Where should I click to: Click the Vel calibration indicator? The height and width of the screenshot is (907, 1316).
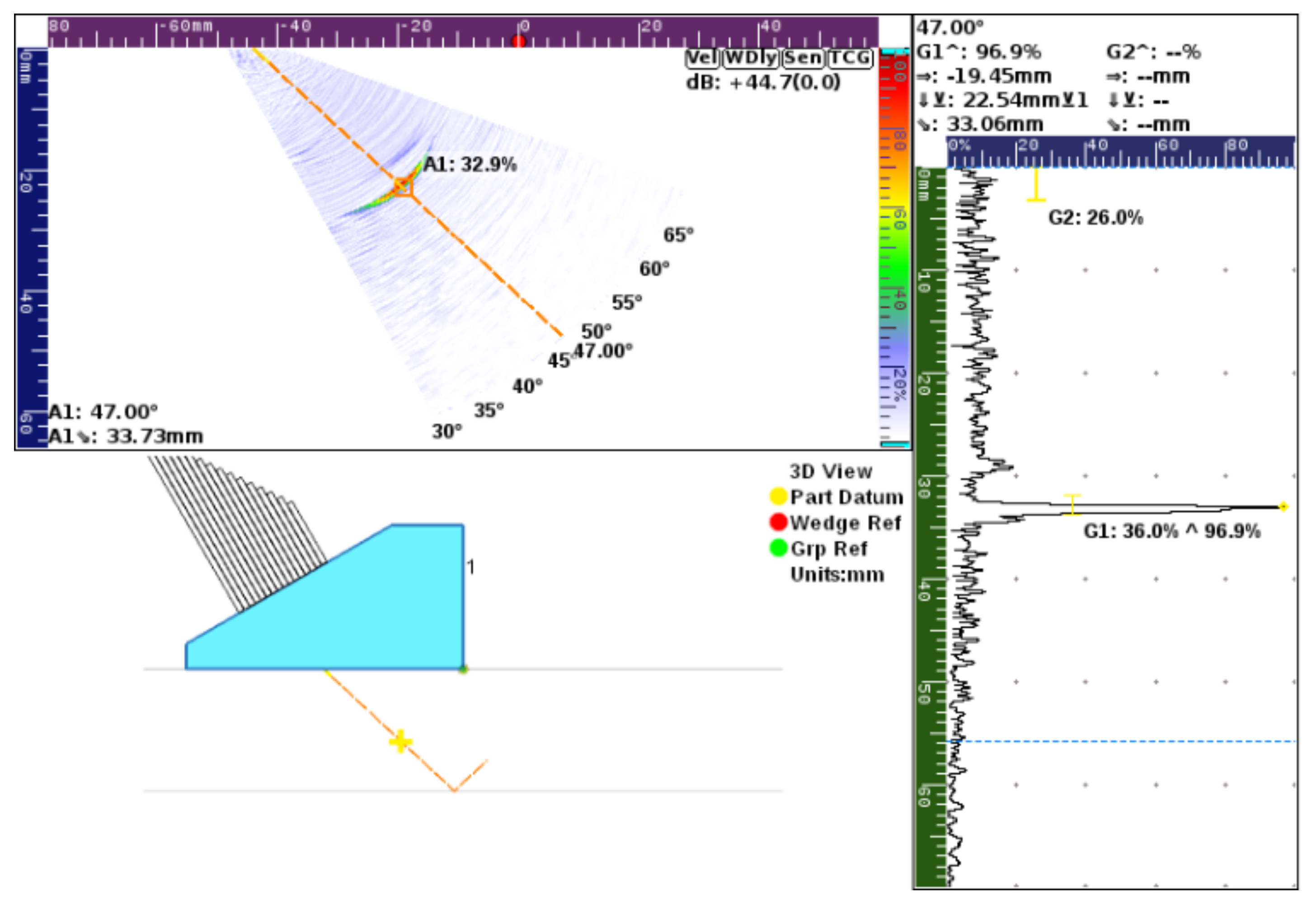[702, 58]
